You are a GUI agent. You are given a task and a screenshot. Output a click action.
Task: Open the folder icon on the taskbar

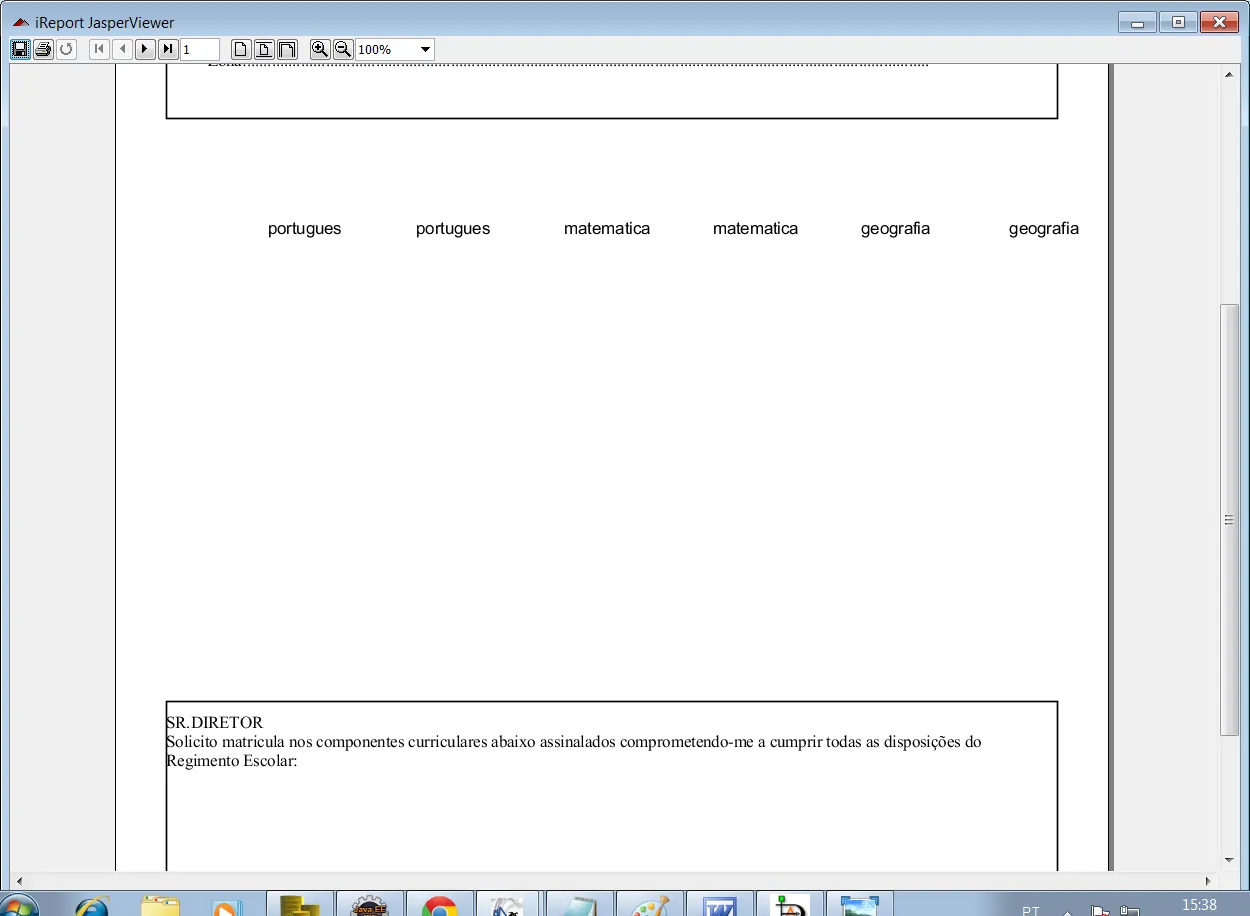(x=160, y=905)
